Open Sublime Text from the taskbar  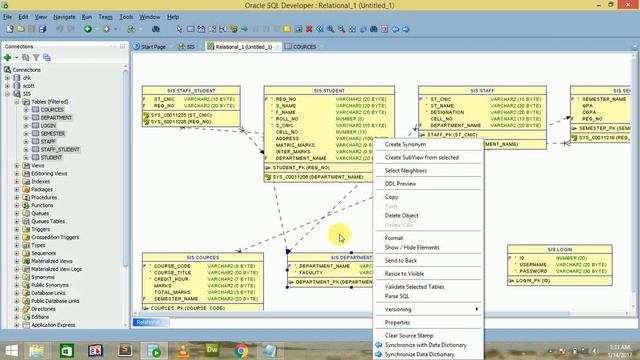click(124, 351)
